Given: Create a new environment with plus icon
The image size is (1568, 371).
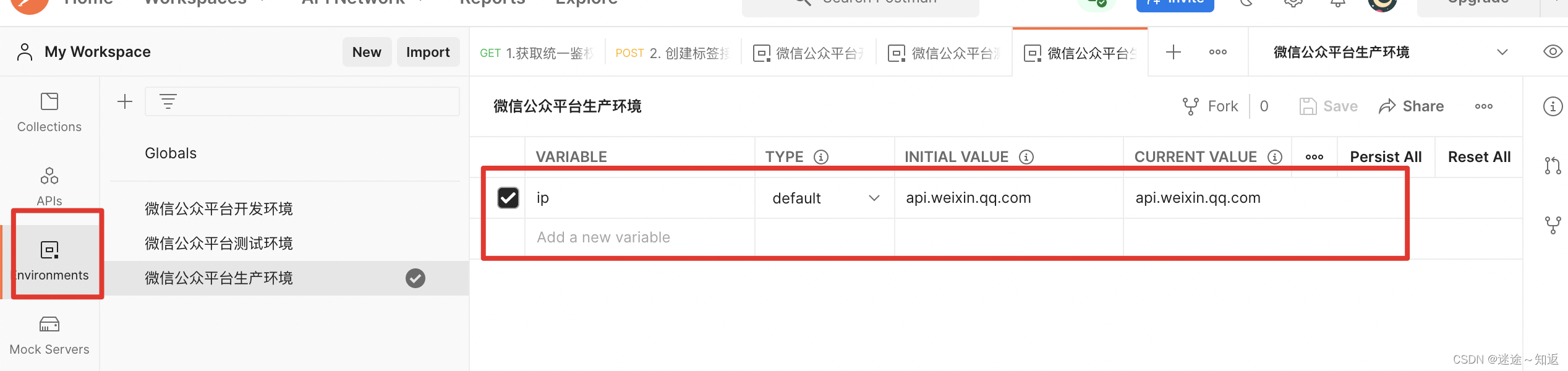Looking at the screenshot, I should point(125,101).
